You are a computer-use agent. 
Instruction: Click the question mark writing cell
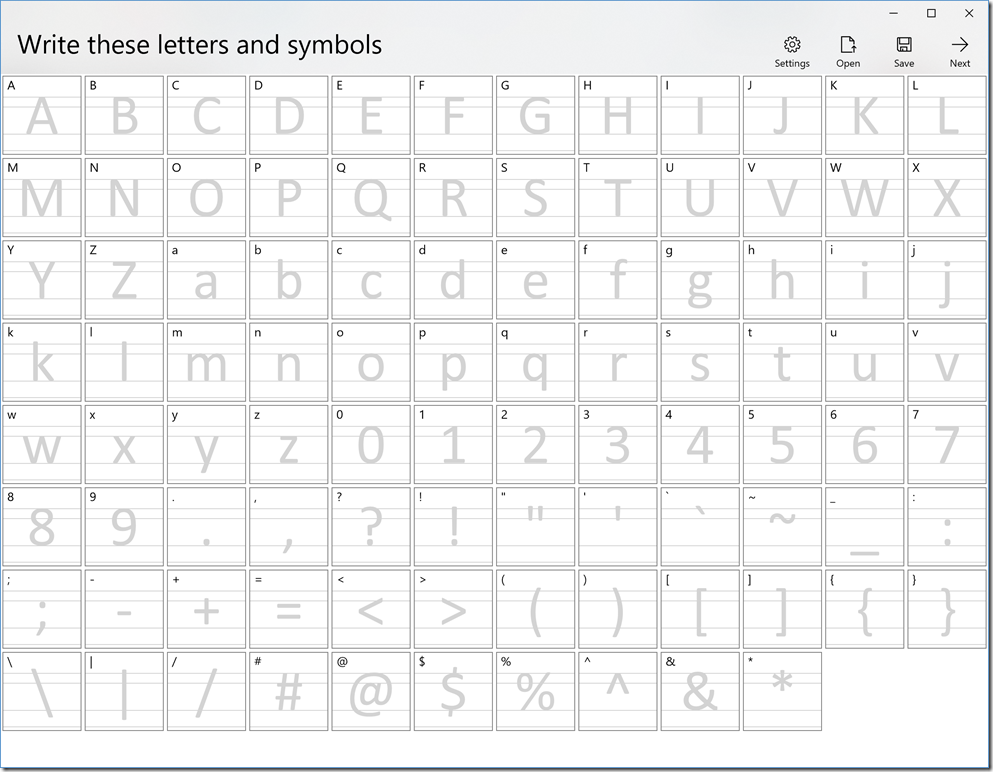click(x=371, y=526)
